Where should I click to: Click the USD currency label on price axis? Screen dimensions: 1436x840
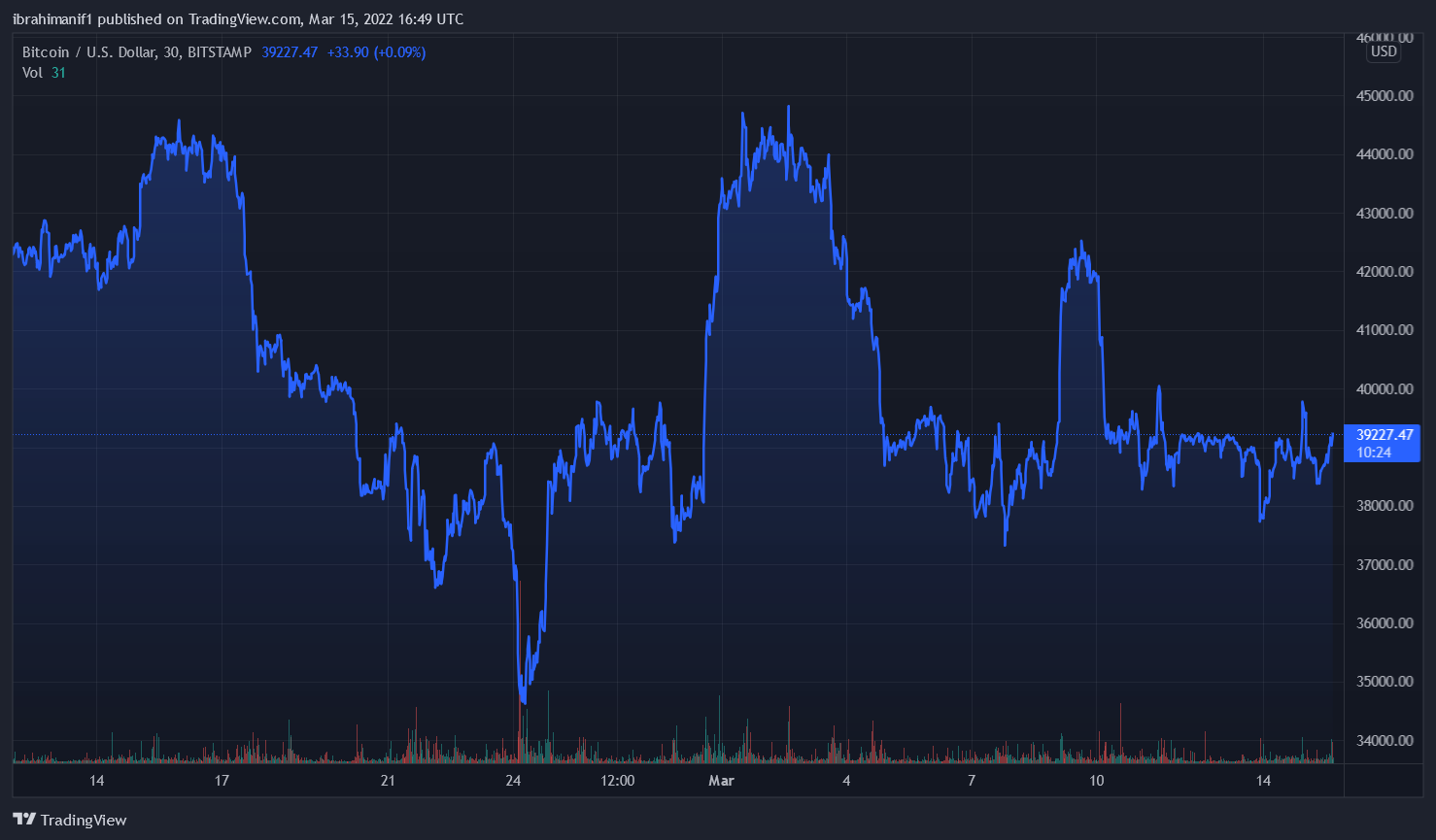(1384, 51)
